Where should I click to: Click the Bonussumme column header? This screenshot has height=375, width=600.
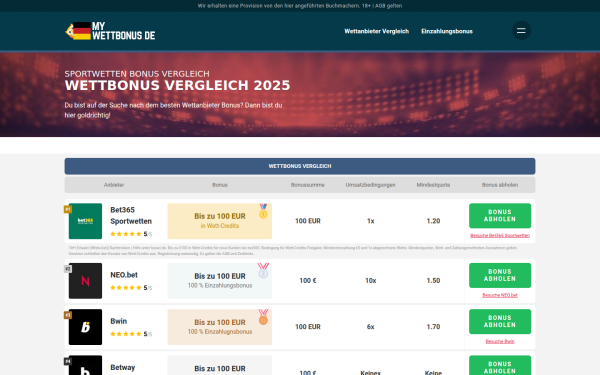pyautogui.click(x=308, y=185)
